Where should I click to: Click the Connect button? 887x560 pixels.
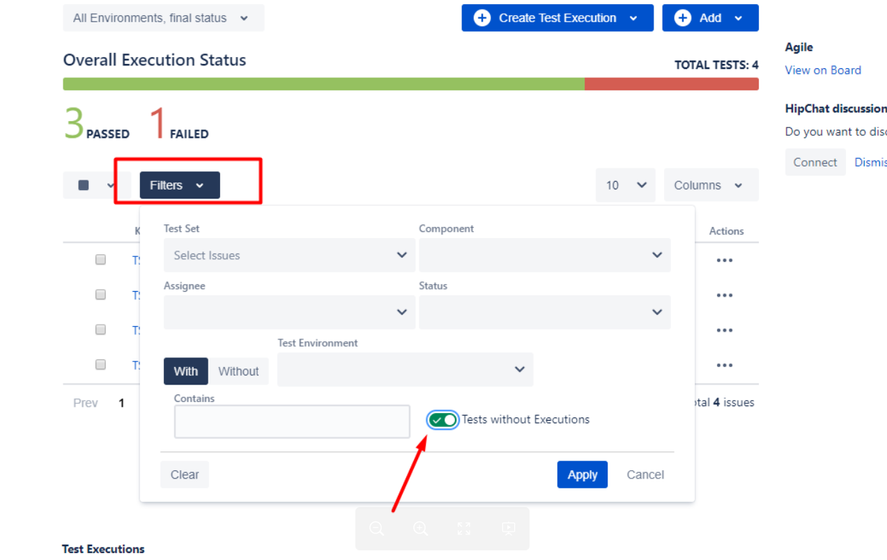815,162
